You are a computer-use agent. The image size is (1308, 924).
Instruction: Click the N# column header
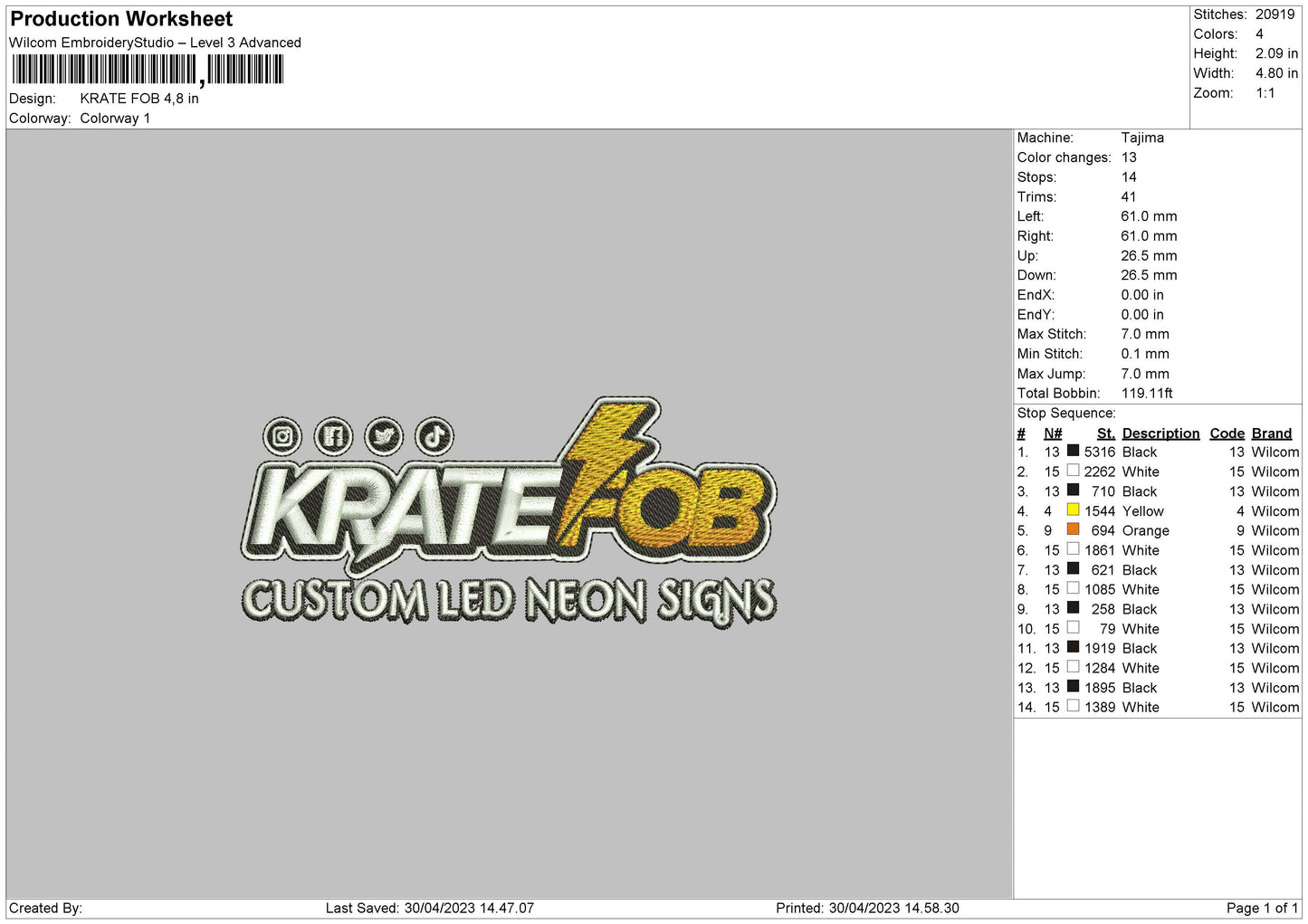1053,433
